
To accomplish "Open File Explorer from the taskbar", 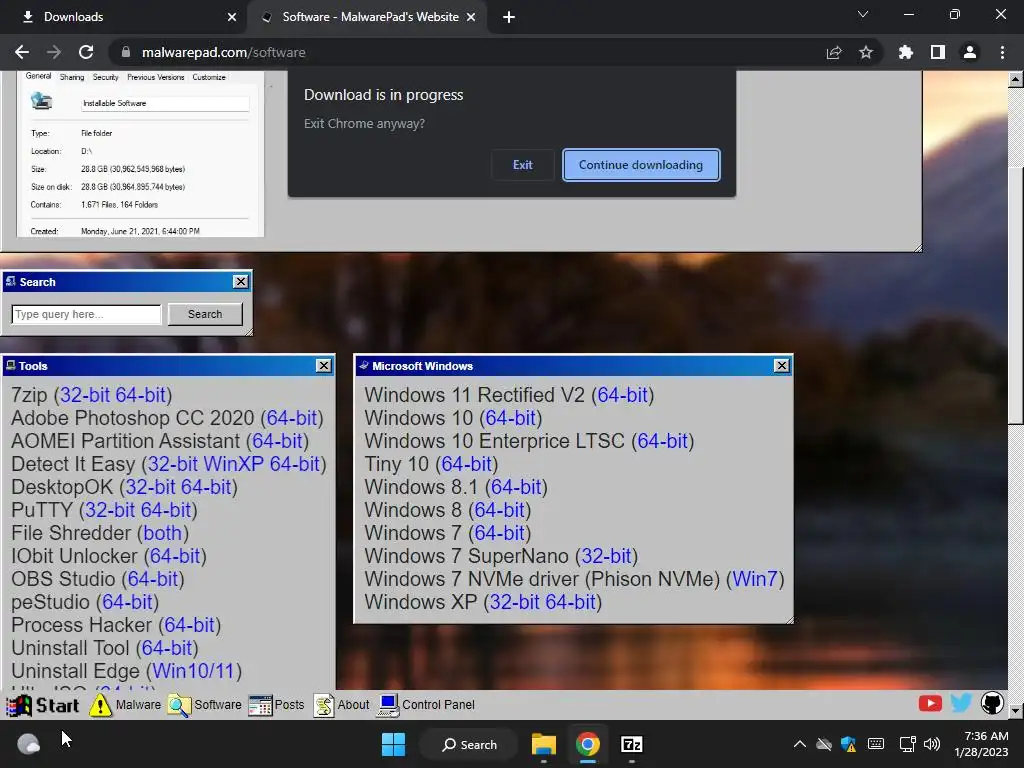I will (543, 744).
